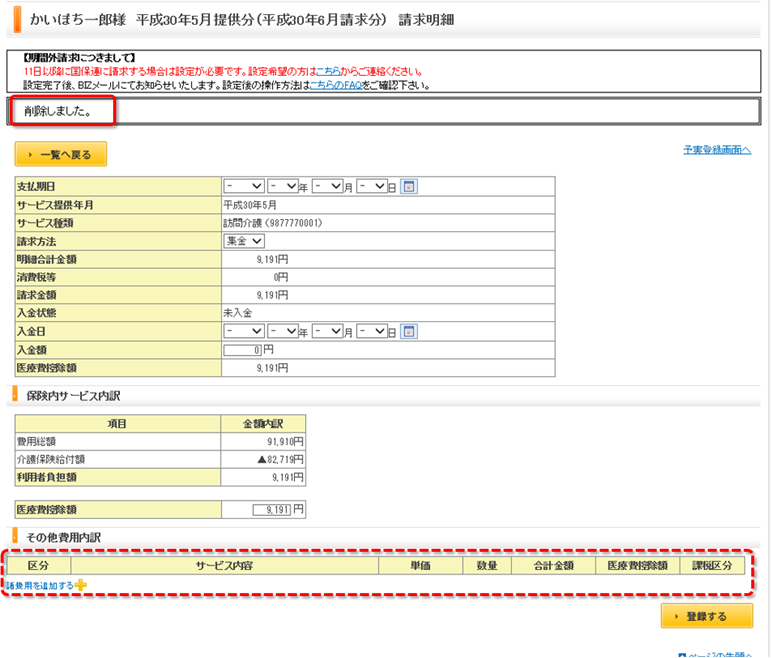Click the 削除しました。 message text
The height and width of the screenshot is (658, 771).
(58, 111)
